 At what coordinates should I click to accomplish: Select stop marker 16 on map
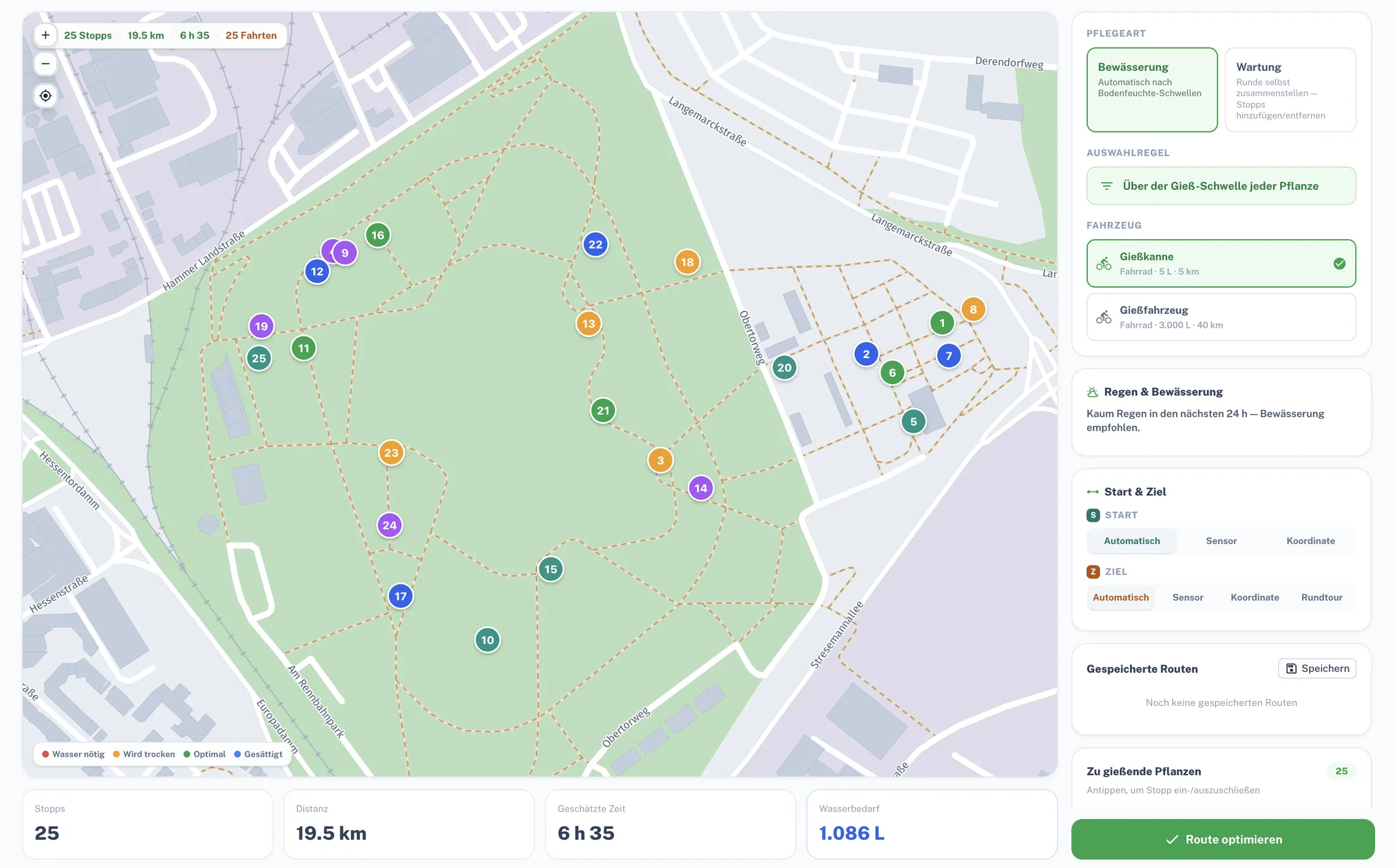tap(378, 235)
